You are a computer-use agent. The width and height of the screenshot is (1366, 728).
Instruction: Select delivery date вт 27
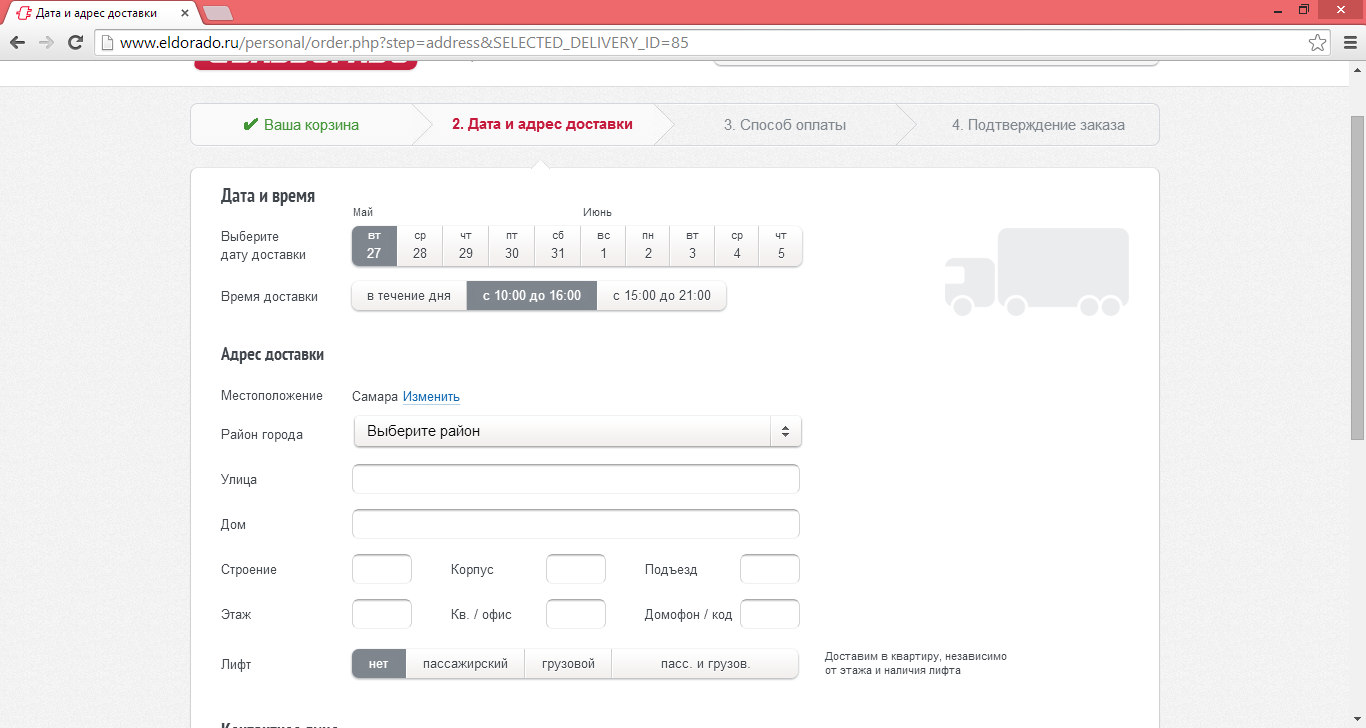(x=374, y=246)
